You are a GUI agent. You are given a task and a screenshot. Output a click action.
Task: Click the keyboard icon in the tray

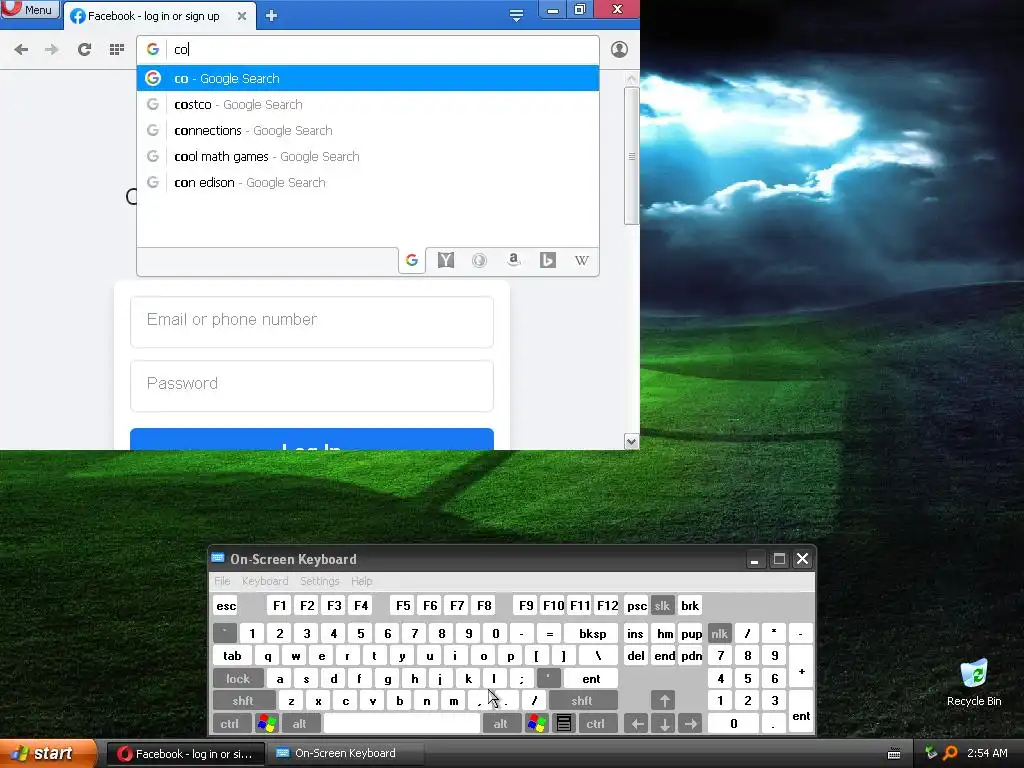point(894,754)
